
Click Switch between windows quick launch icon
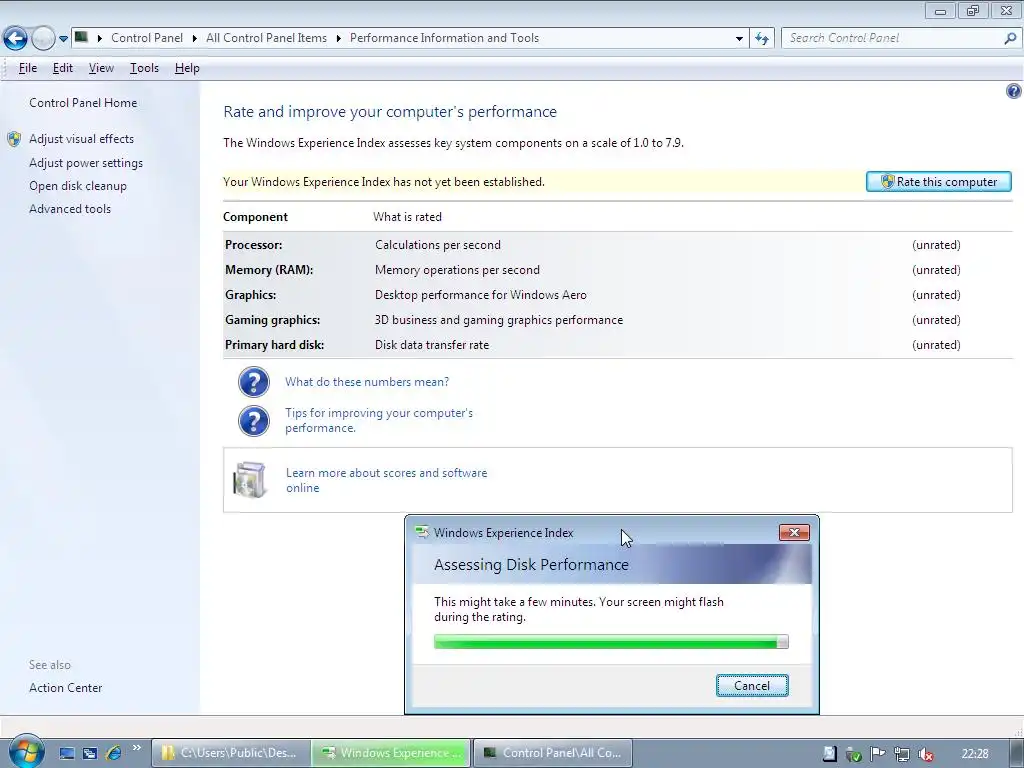click(90, 753)
